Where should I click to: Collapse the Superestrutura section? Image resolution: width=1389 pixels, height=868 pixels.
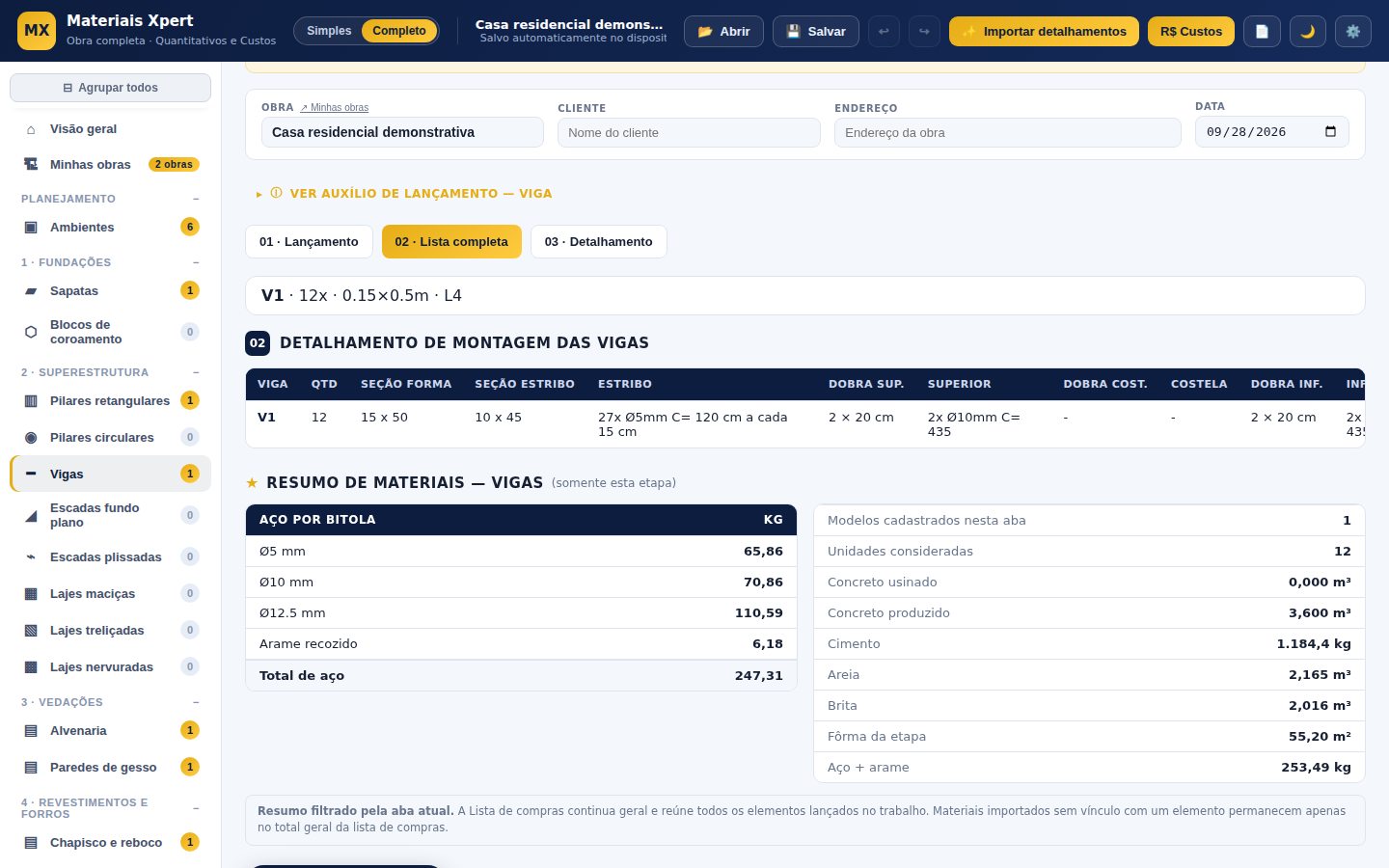pyautogui.click(x=196, y=372)
